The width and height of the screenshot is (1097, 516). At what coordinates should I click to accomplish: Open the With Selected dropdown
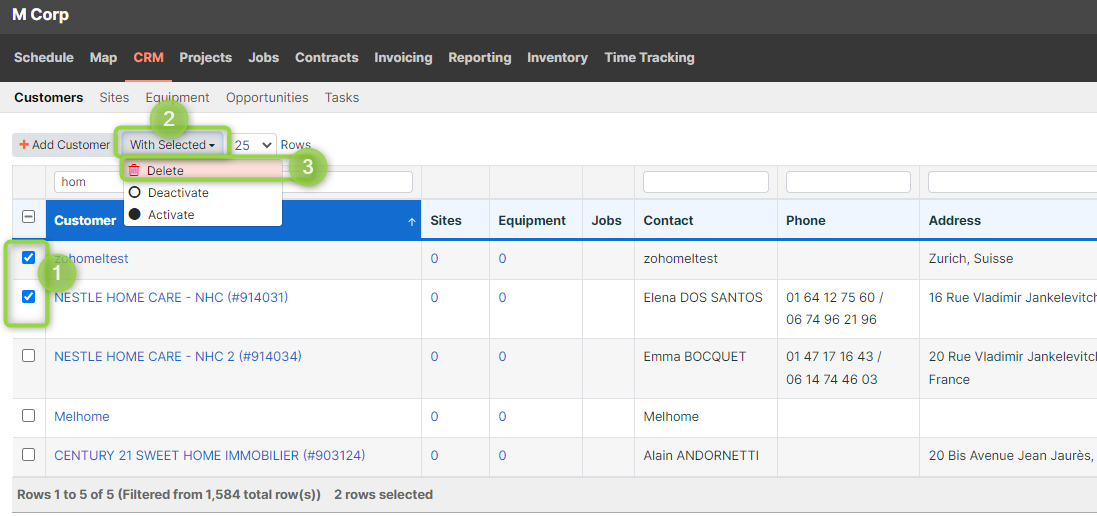172,145
